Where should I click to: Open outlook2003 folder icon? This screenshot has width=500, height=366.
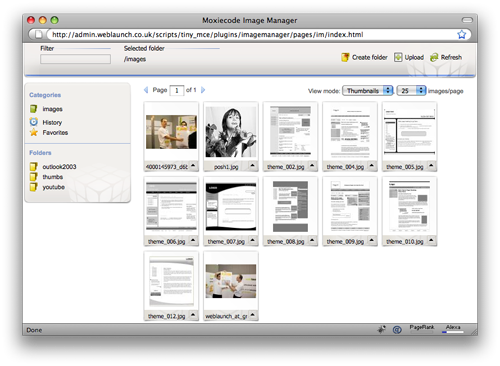click(33, 166)
